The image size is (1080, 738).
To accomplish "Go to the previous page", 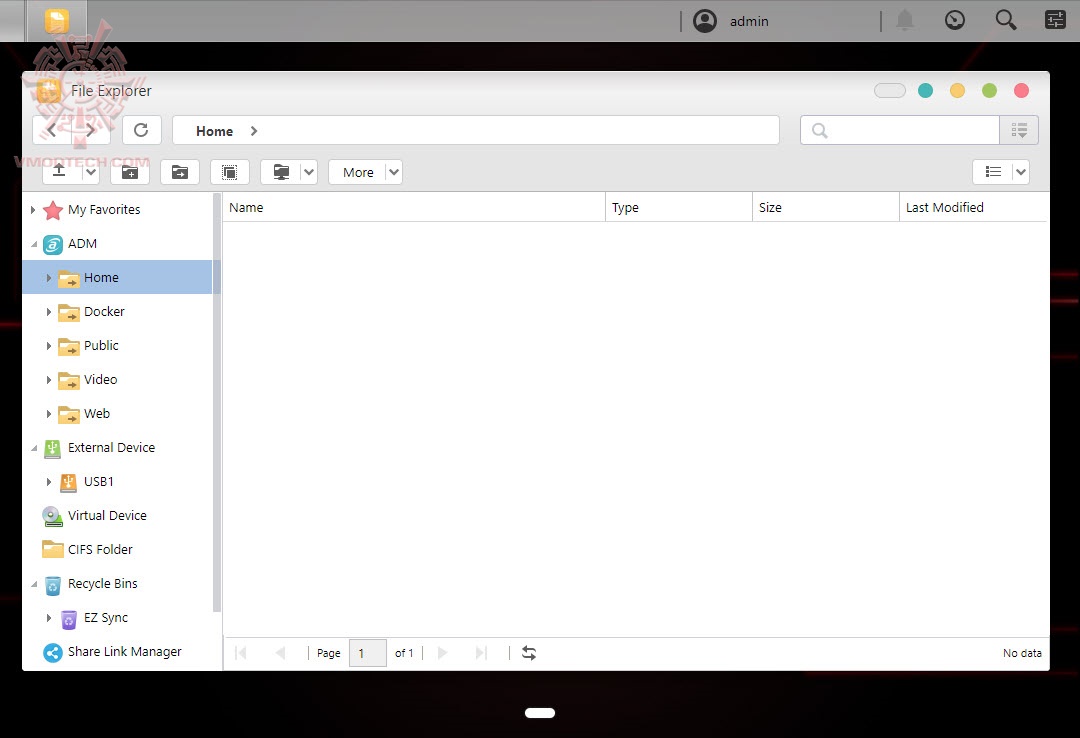I will (280, 653).
